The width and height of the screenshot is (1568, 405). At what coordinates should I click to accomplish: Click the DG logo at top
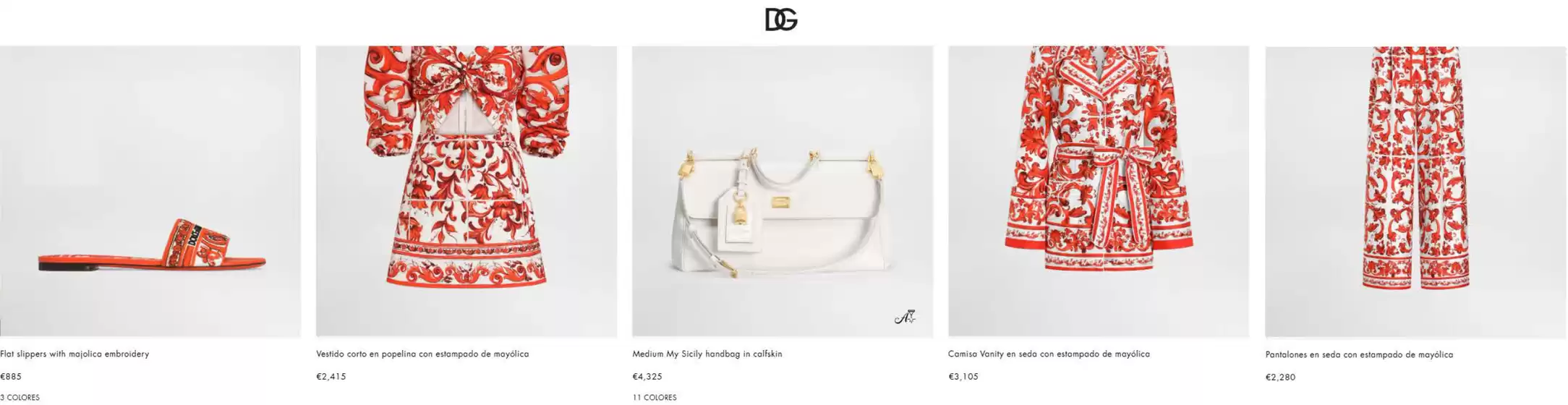click(x=781, y=20)
